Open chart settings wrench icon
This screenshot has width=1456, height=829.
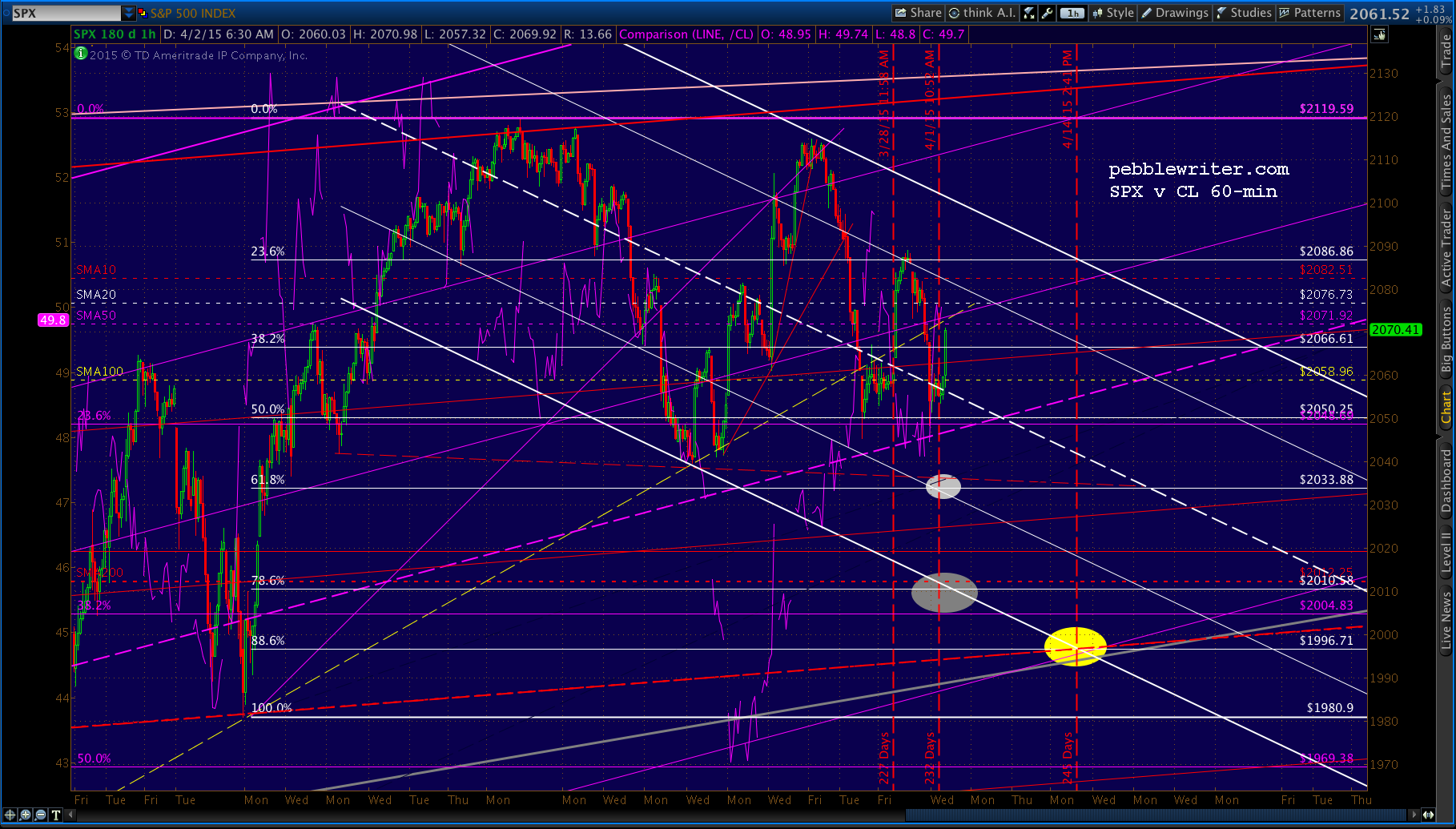1047,13
